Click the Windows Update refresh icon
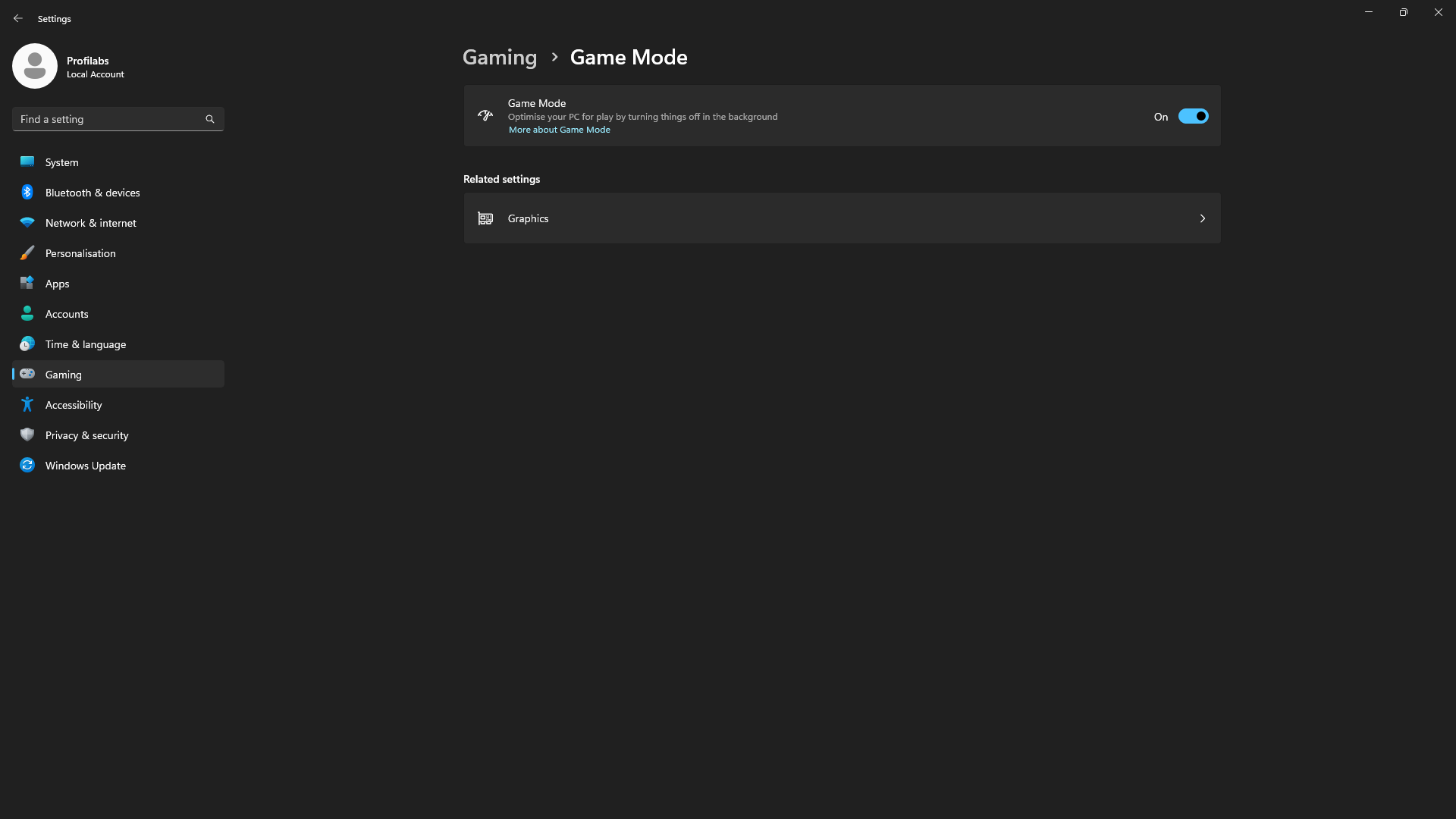This screenshot has width=1456, height=819. click(27, 465)
